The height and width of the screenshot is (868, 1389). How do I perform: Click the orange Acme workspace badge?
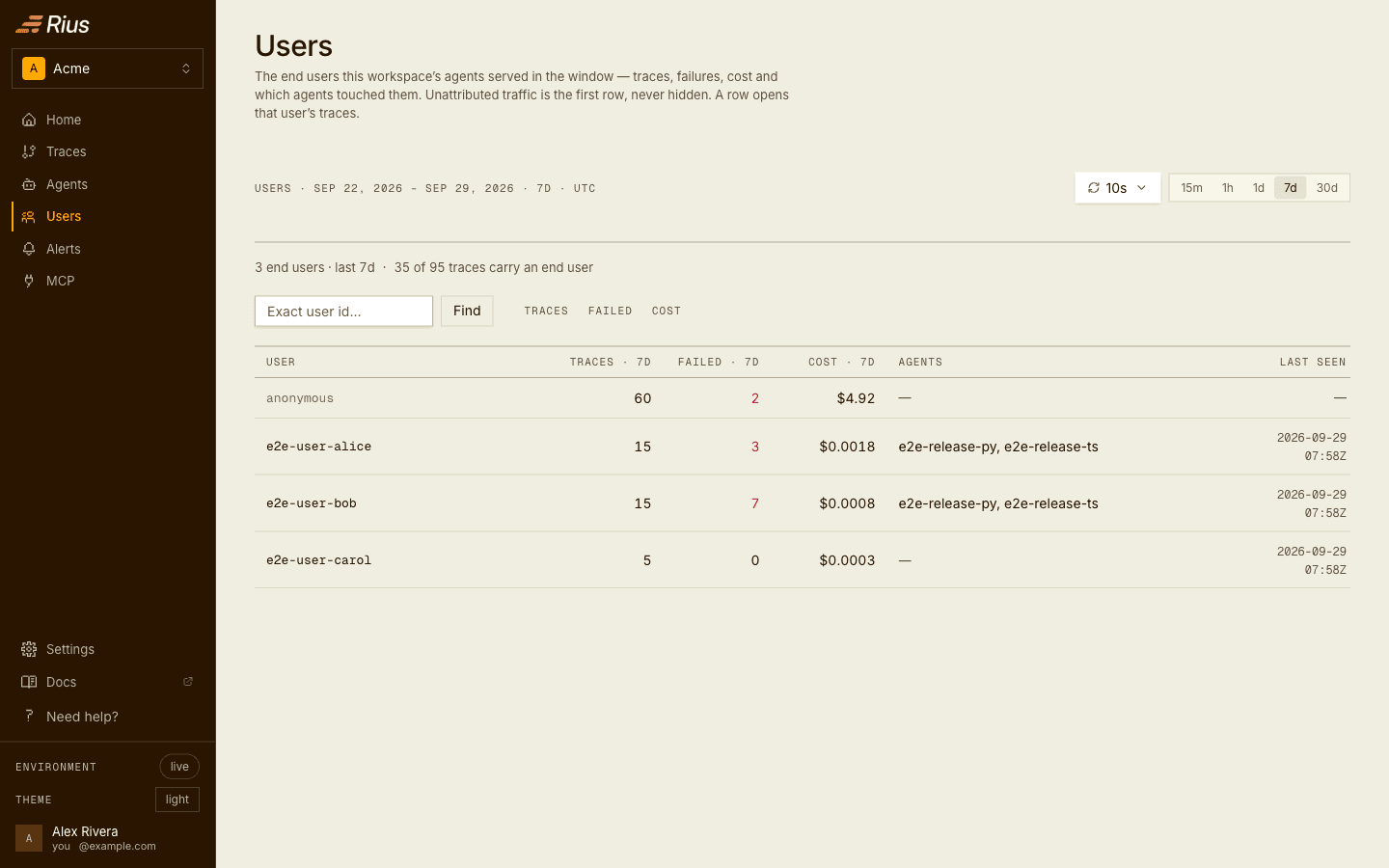click(x=34, y=68)
